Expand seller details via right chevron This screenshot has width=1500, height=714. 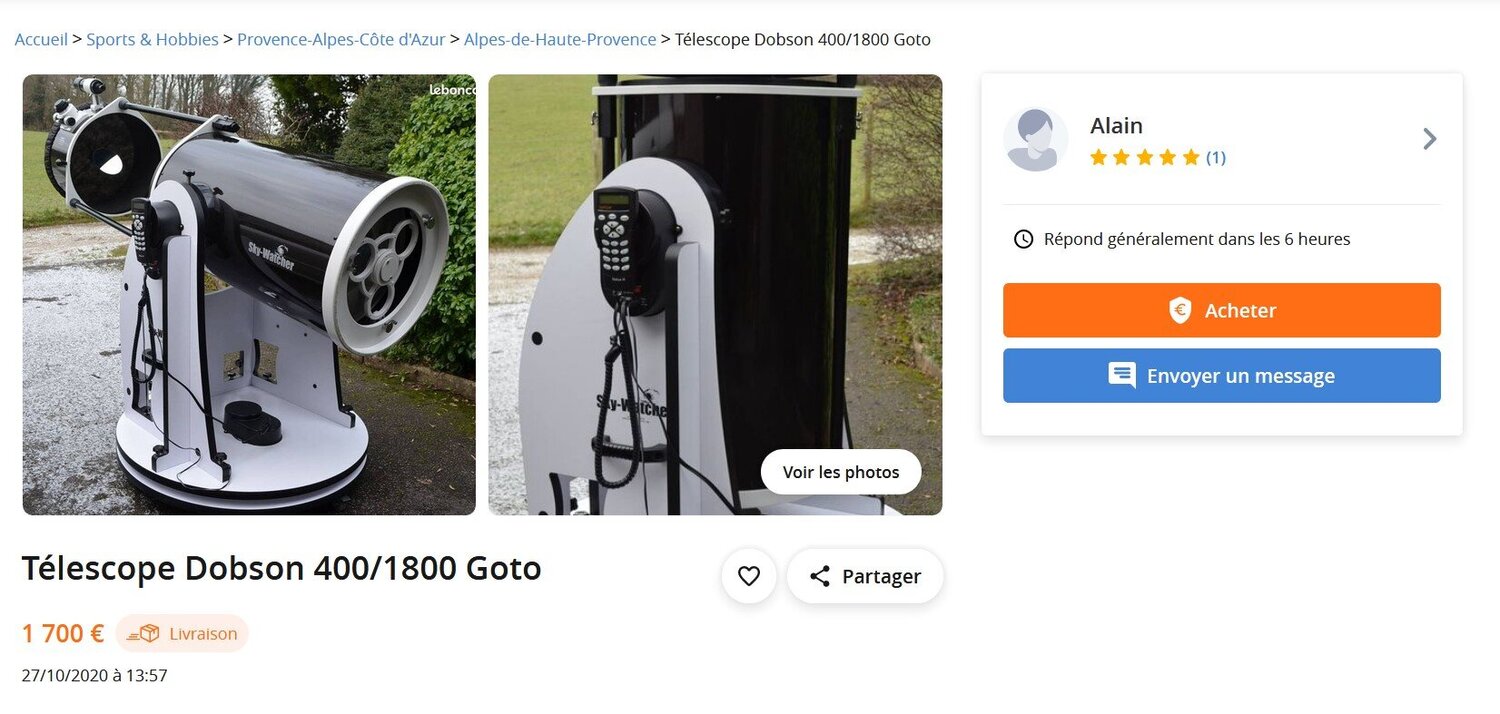coord(1430,138)
